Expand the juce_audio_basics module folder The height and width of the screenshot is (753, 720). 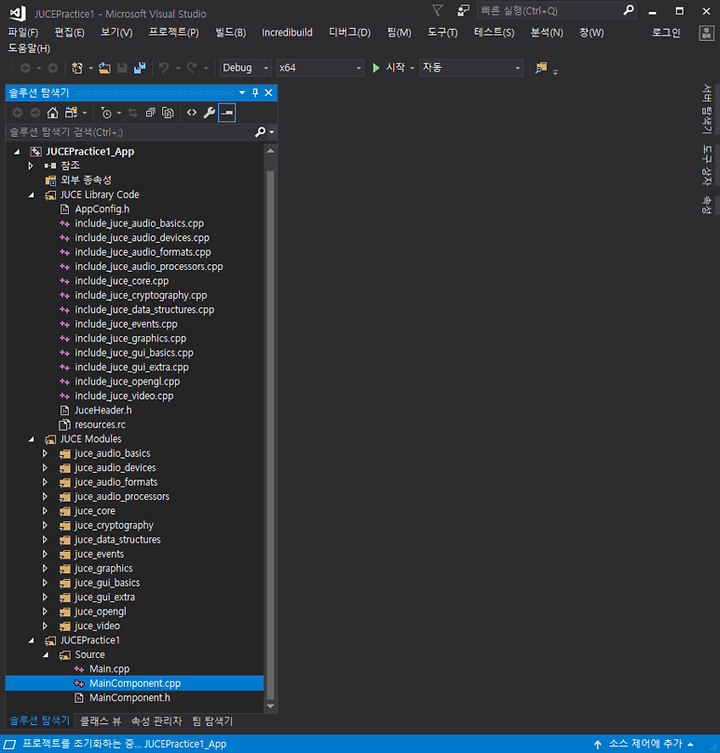pyautogui.click(x=45, y=453)
